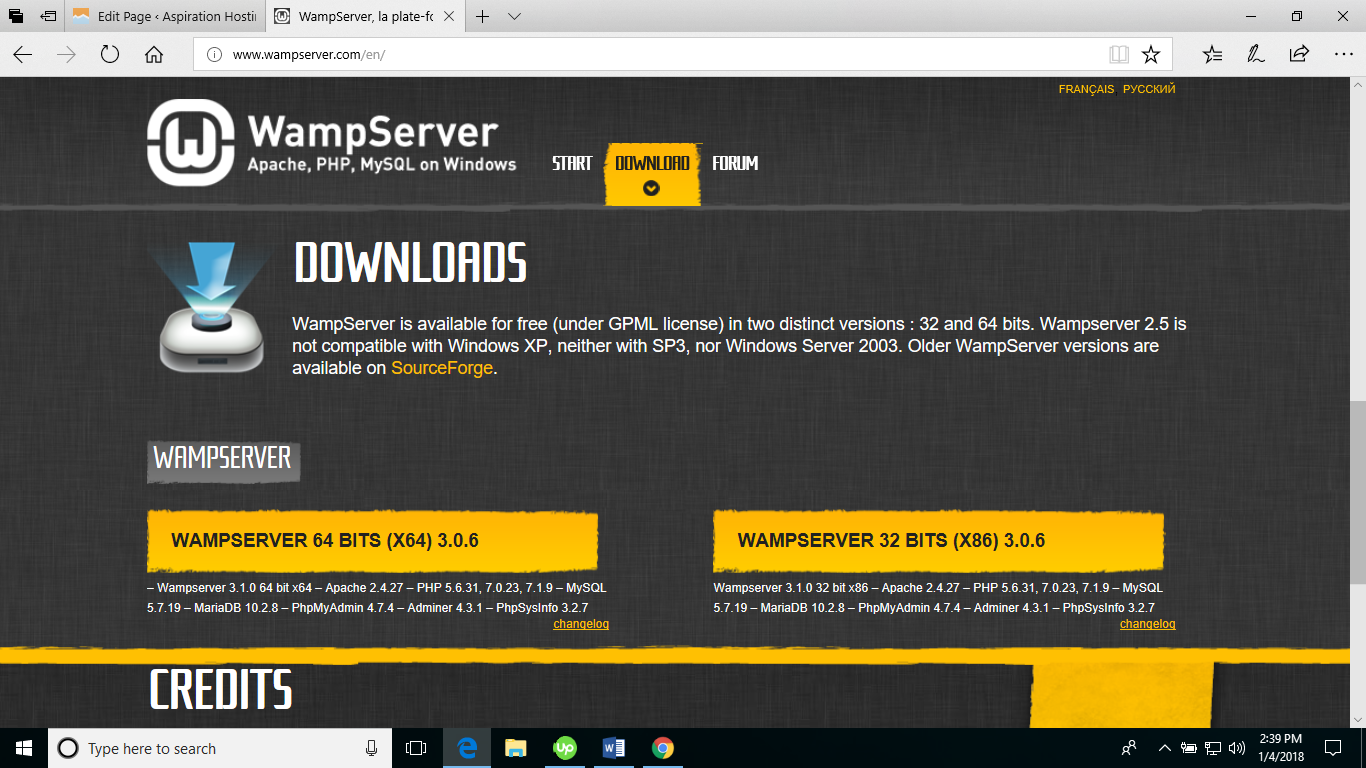Screen dimensions: 1366x768
Task: Download WAMPSERVER 64 BITS (X64) 3.0.6
Action: coord(372,541)
